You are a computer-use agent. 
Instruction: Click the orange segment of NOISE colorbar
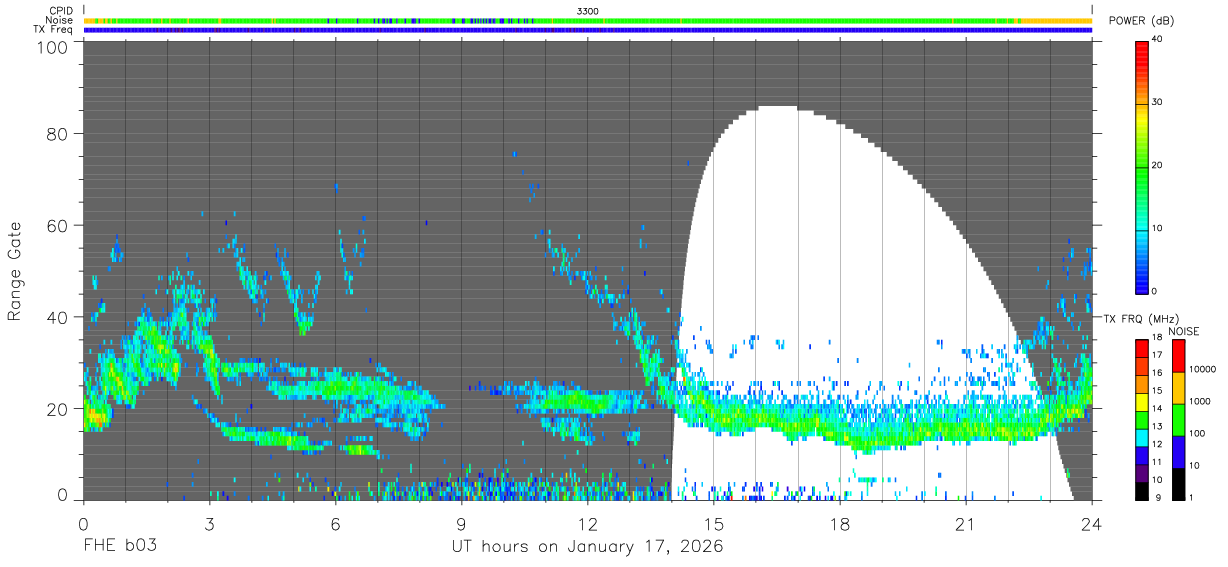click(x=1178, y=388)
